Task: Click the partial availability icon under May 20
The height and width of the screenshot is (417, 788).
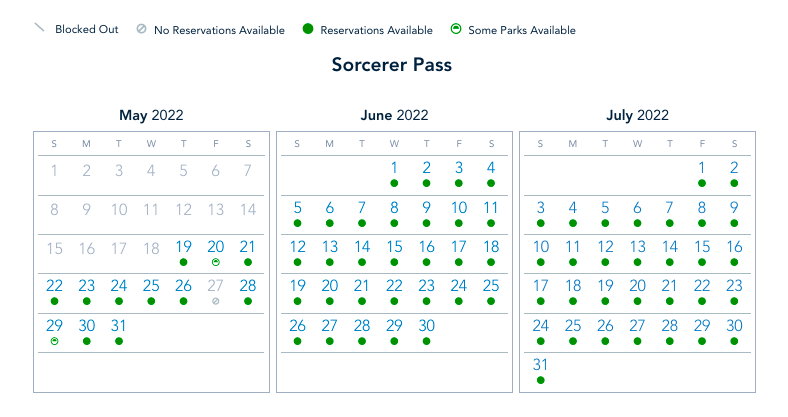Action: click(x=215, y=262)
